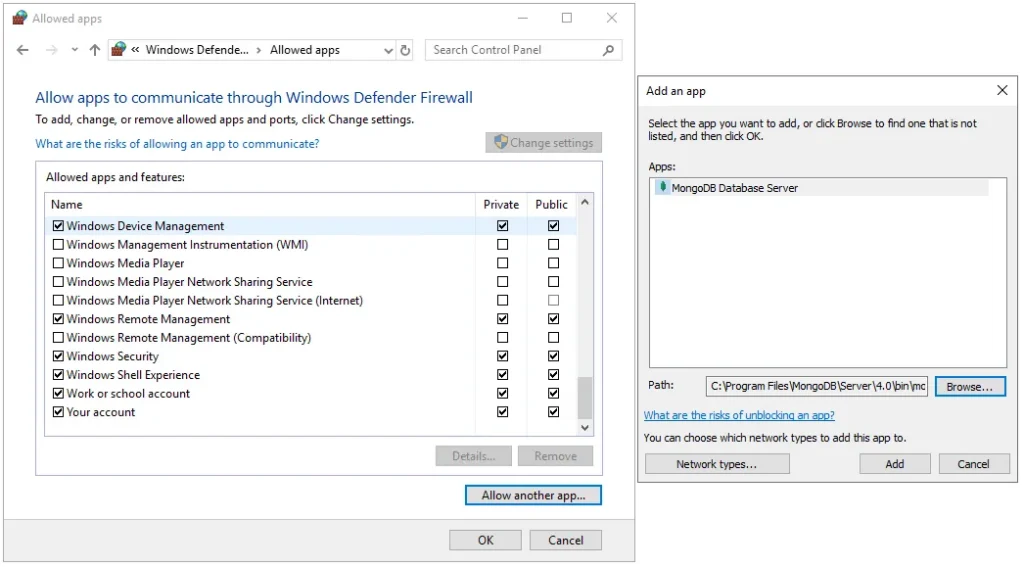Click the Up one level arrow
The height and width of the screenshot is (567, 1024).
(x=95, y=50)
